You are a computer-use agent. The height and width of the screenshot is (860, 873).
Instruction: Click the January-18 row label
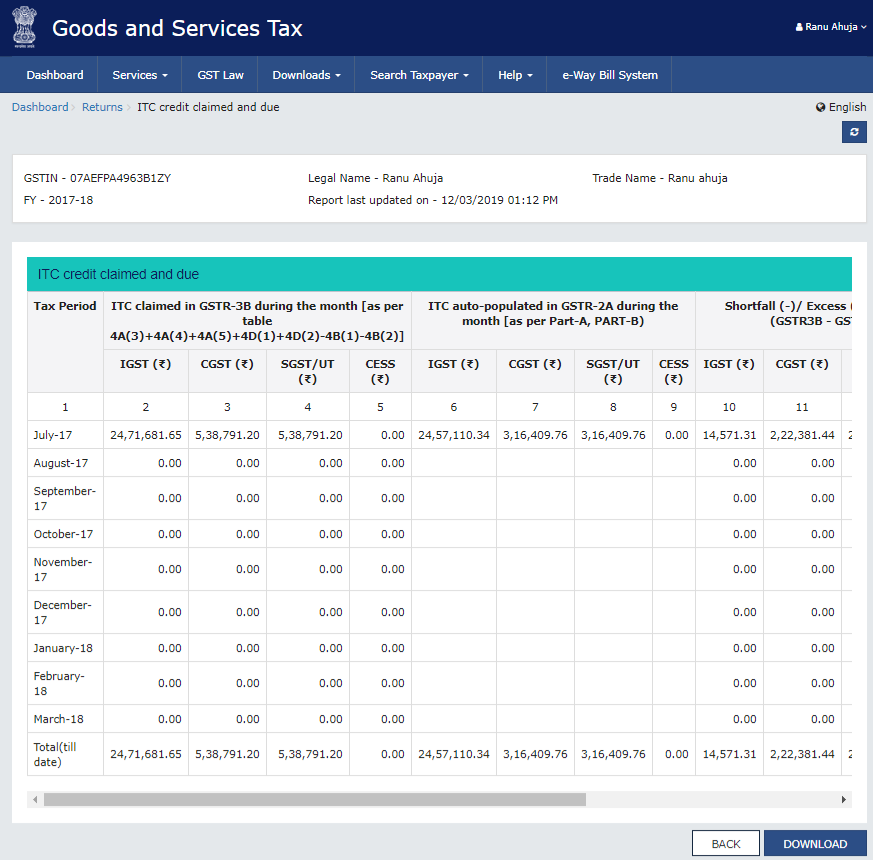click(63, 648)
